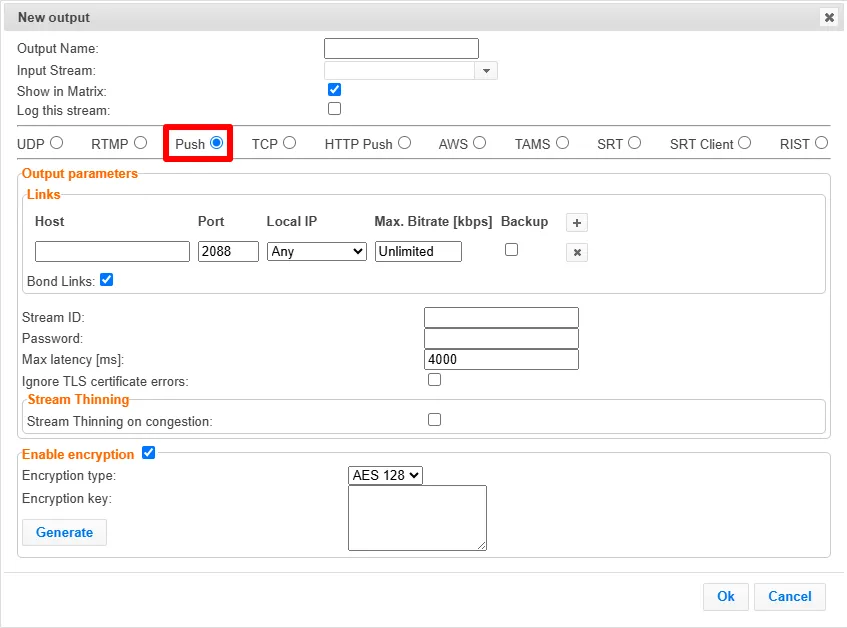The image size is (847, 628).
Task: Select the SRT Client option
Action: [745, 143]
